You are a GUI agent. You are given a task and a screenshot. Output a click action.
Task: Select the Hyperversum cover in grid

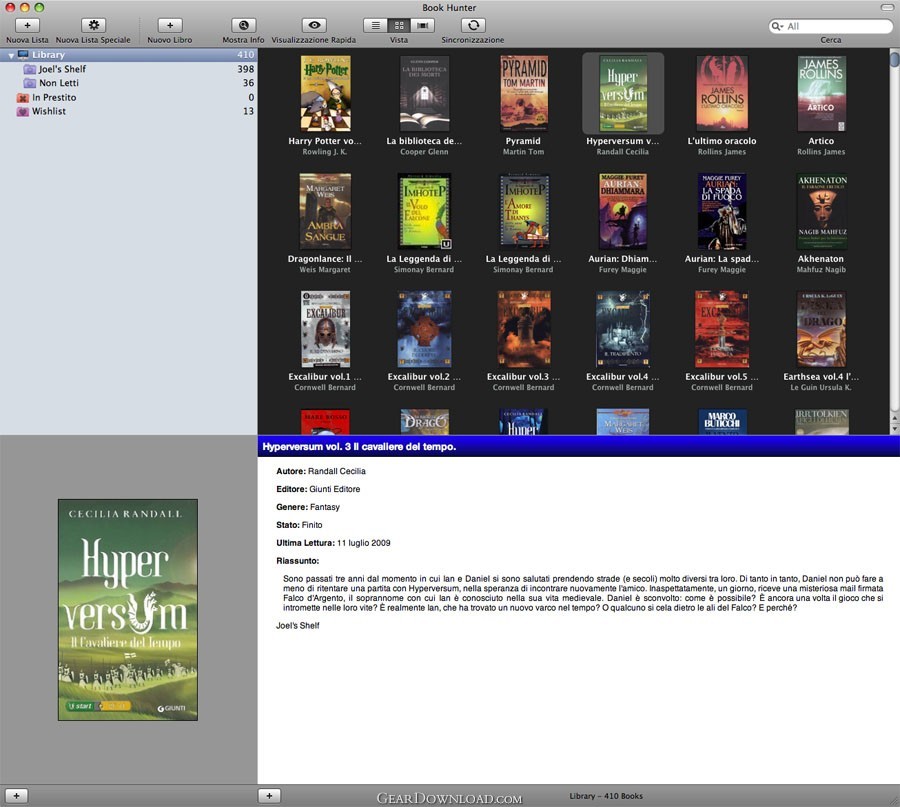click(x=623, y=94)
